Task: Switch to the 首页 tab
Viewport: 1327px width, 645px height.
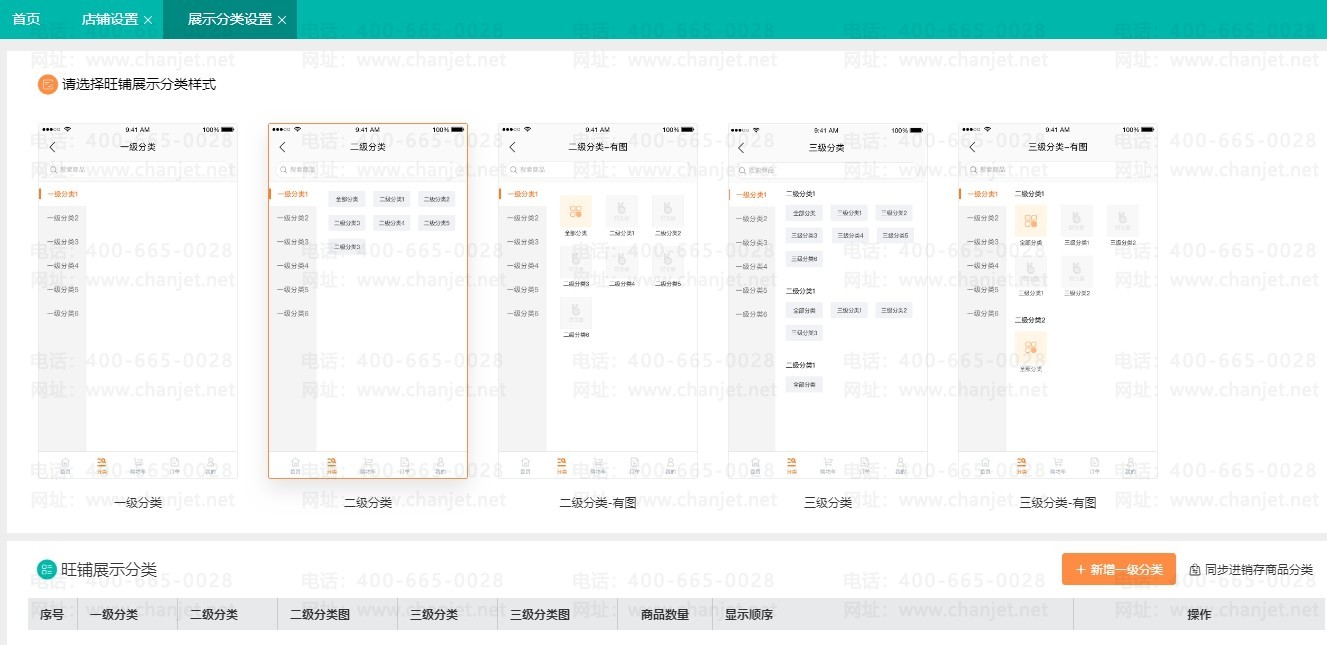Action: point(27,19)
